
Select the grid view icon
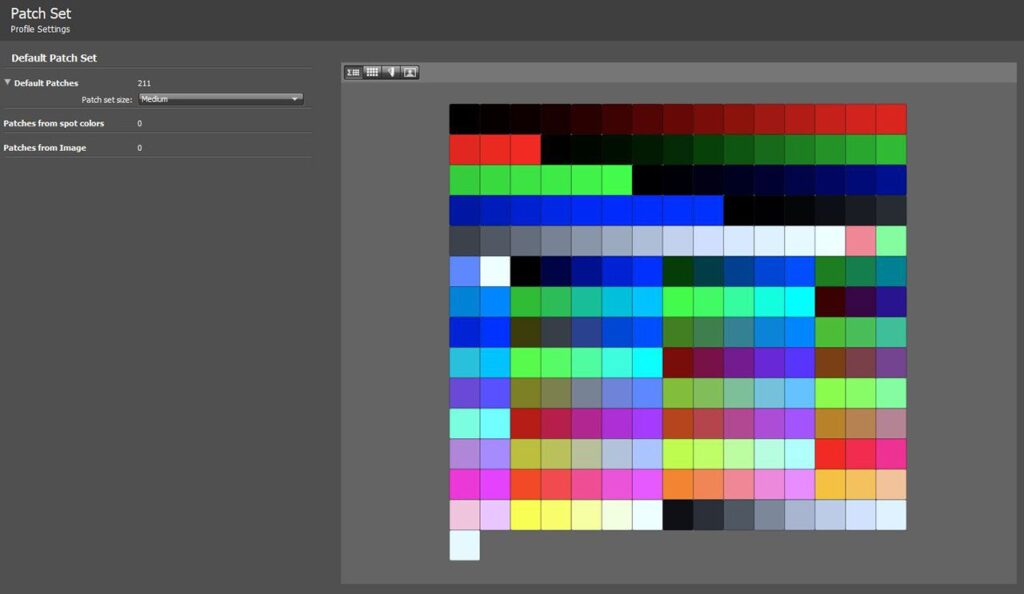click(372, 72)
